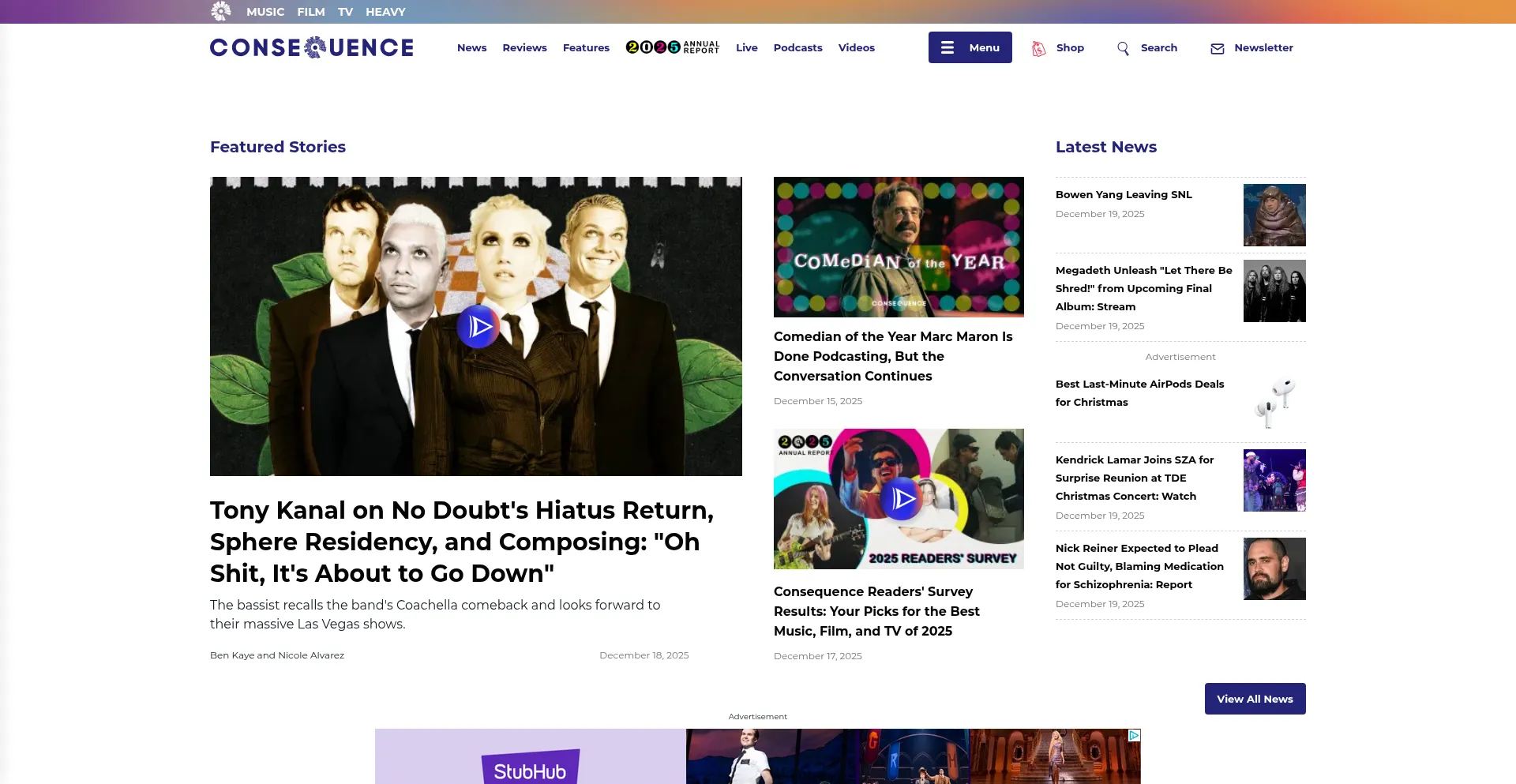Image resolution: width=1516 pixels, height=784 pixels.
Task: Read the Marc Maron Comedian of the Year story
Action: tap(892, 356)
